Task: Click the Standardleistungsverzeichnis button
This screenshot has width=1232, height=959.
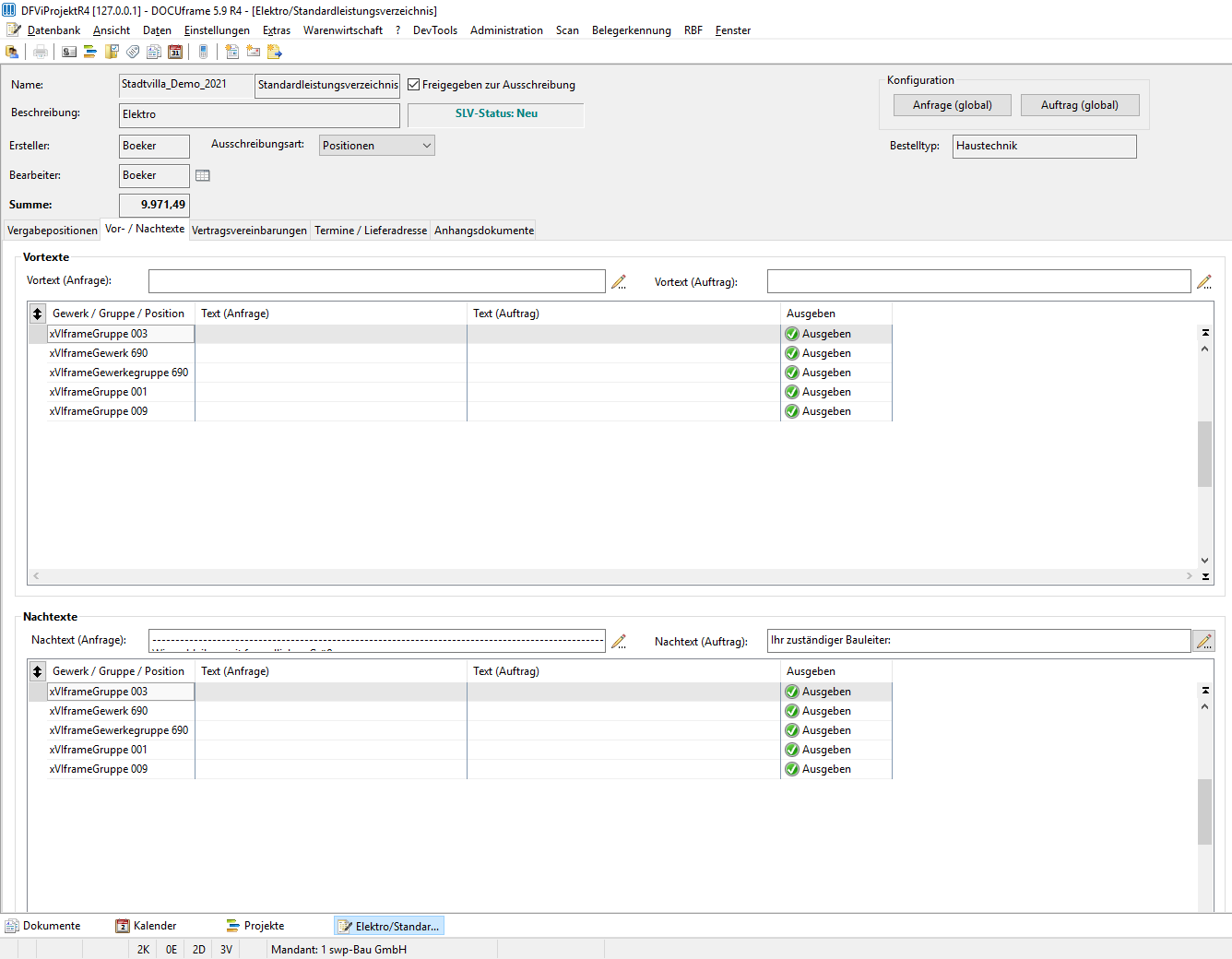Action: coord(327,85)
